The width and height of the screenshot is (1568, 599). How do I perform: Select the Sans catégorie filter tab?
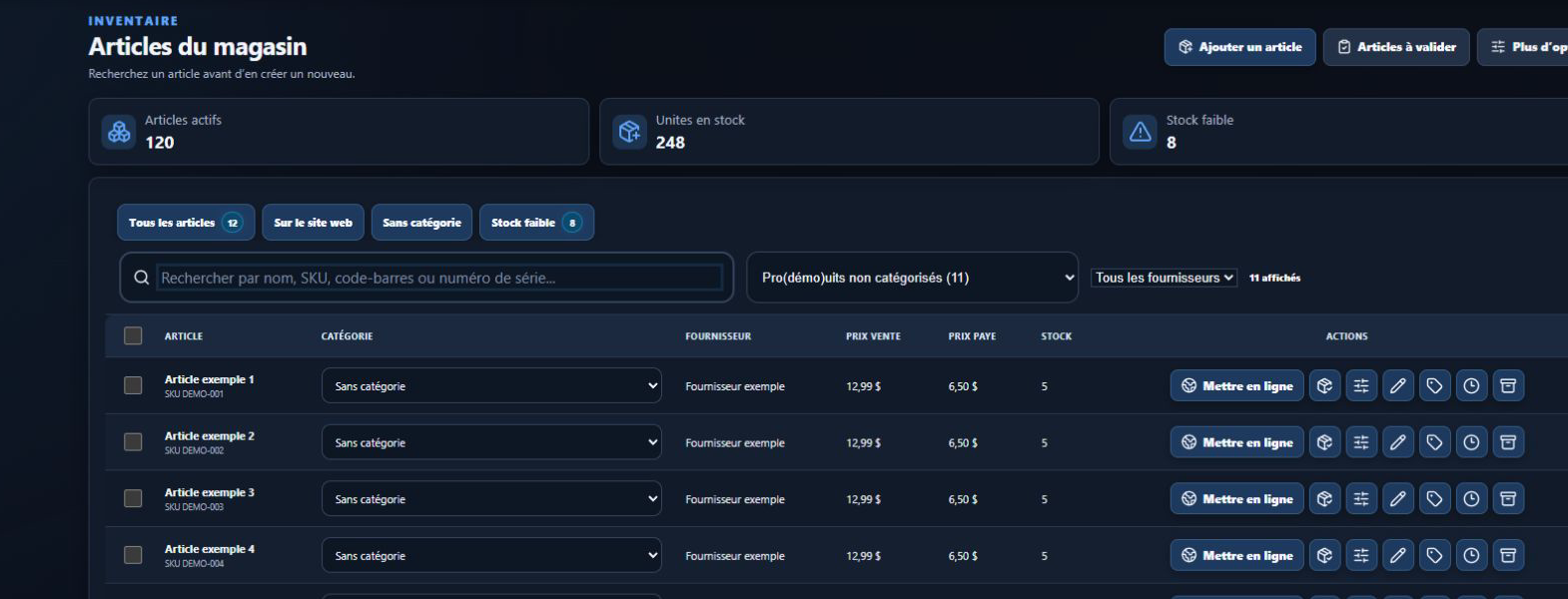(x=421, y=223)
